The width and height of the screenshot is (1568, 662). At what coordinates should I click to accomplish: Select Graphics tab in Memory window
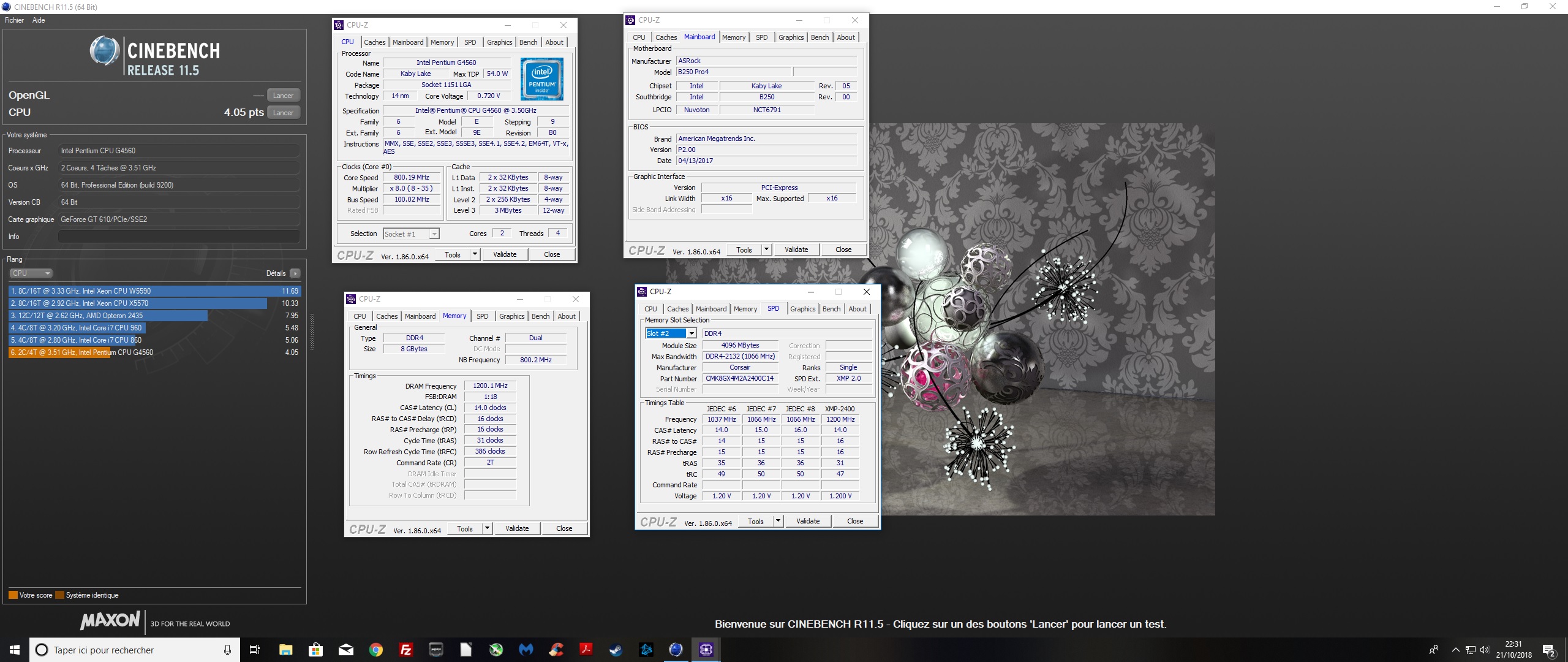pyautogui.click(x=511, y=316)
